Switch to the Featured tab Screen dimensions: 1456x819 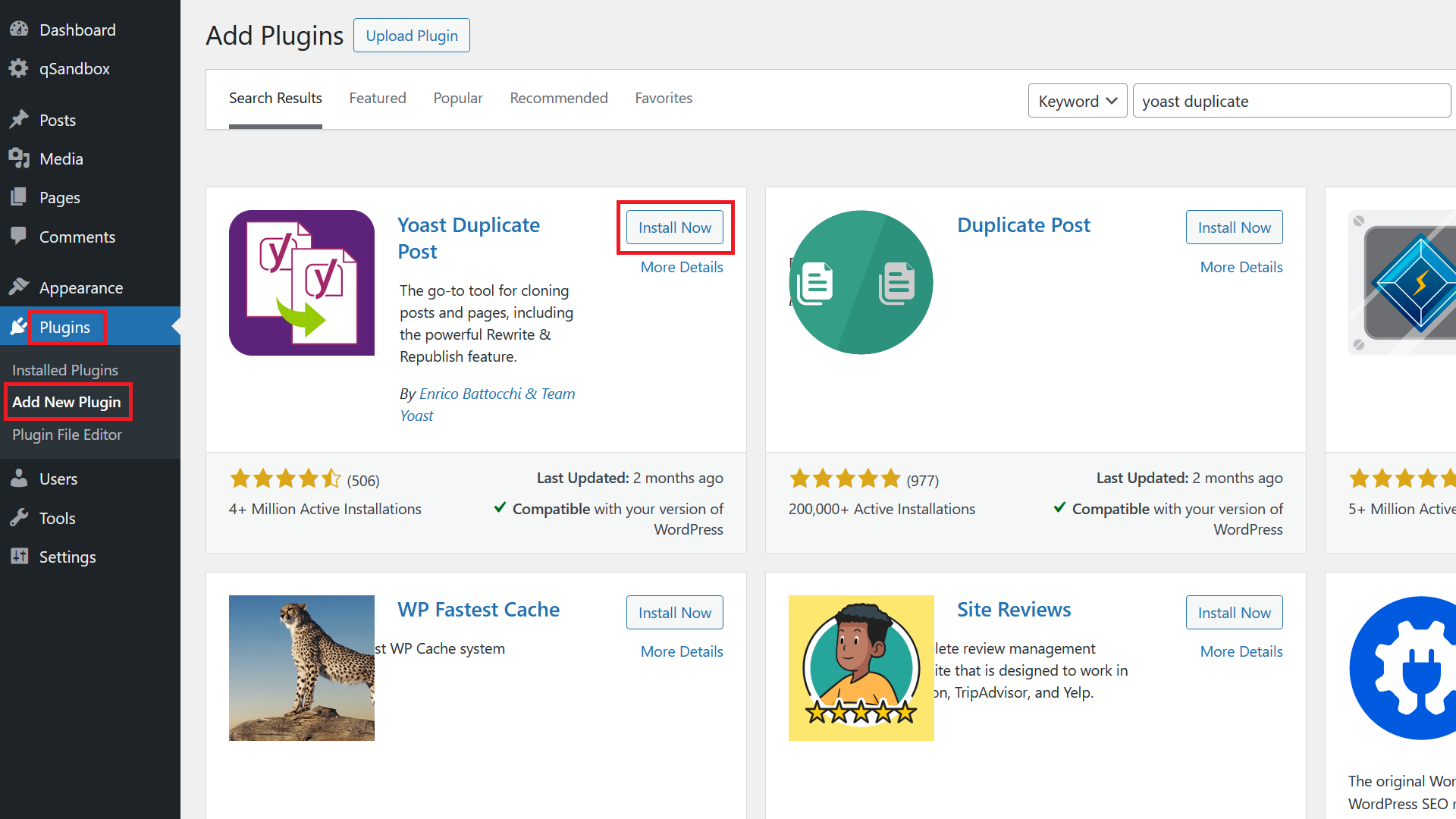tap(378, 98)
